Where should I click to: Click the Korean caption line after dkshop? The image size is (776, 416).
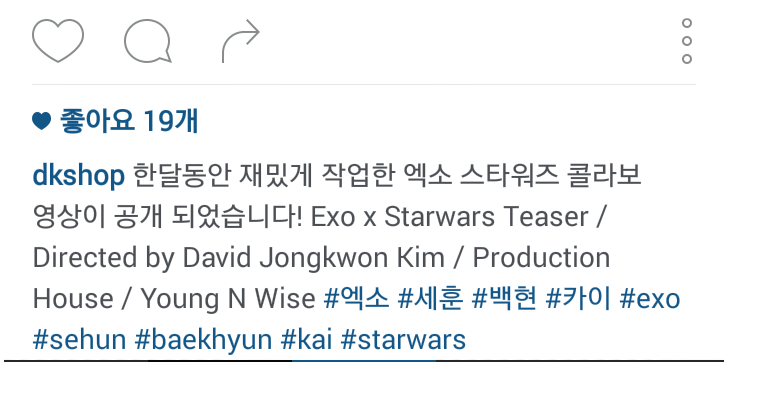pos(388,176)
